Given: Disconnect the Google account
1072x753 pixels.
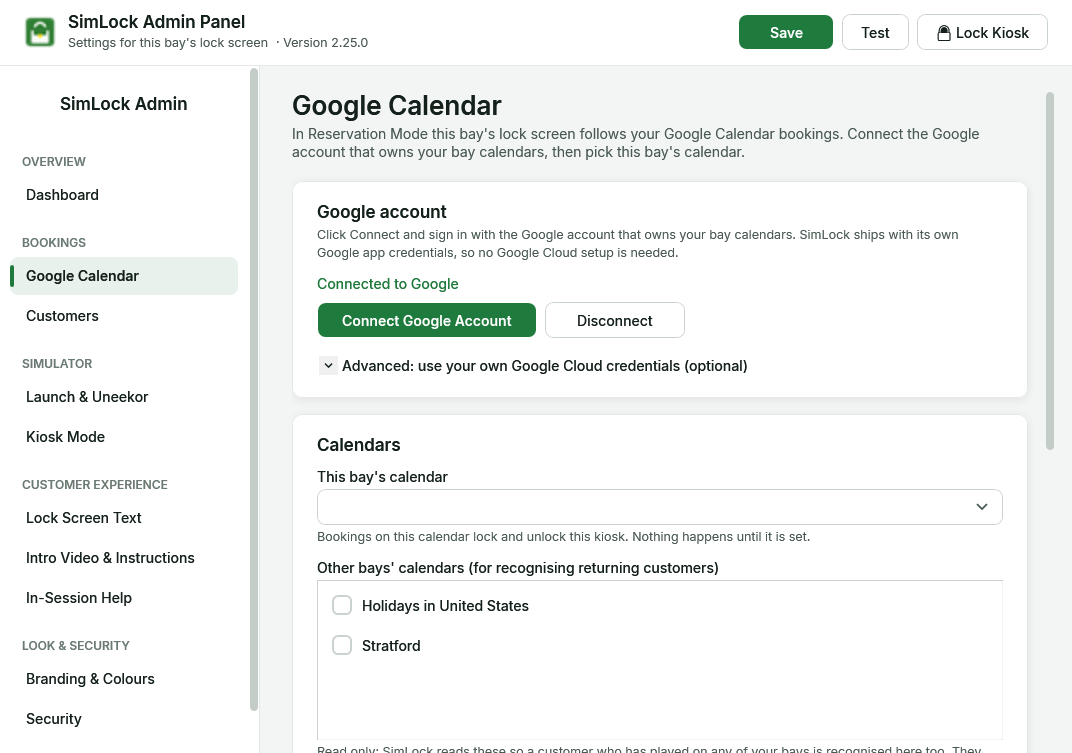Looking at the screenshot, I should click(x=615, y=320).
